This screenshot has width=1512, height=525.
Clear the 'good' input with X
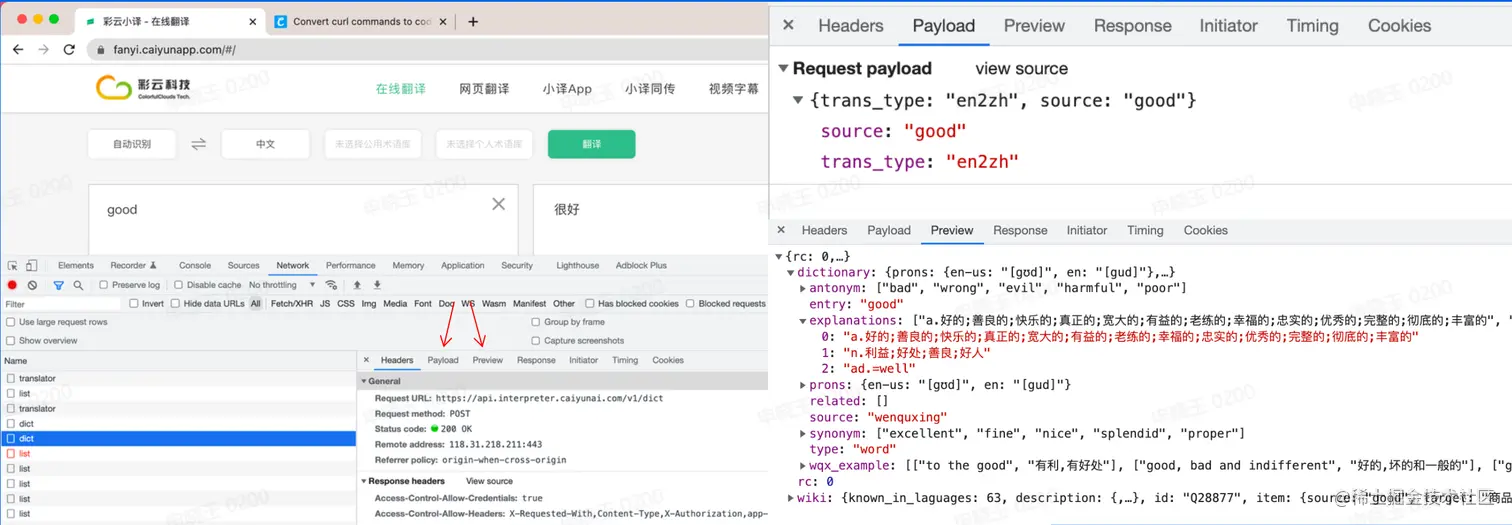tap(498, 204)
